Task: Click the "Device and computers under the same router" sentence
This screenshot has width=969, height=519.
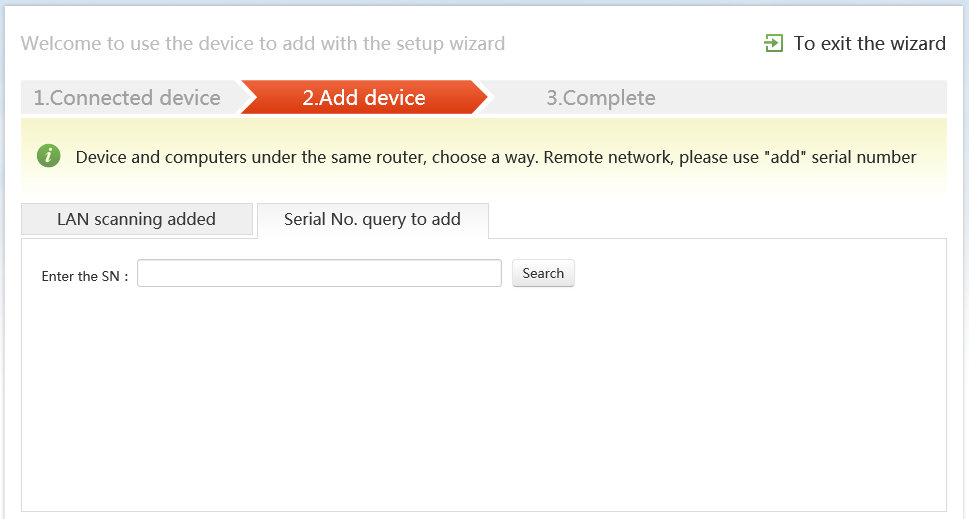Action: click(248, 157)
